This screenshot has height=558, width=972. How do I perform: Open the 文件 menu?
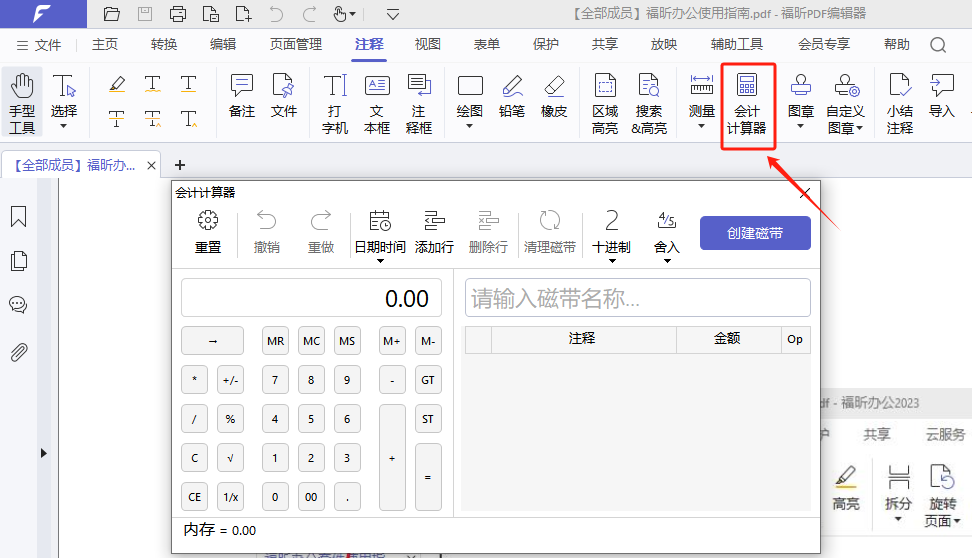tap(39, 45)
